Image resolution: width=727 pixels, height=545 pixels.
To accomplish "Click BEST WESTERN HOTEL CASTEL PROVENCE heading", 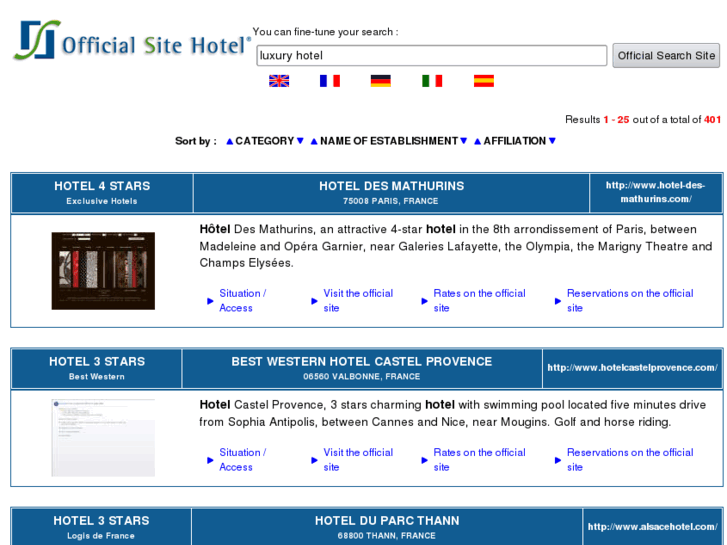I will 362,362.
